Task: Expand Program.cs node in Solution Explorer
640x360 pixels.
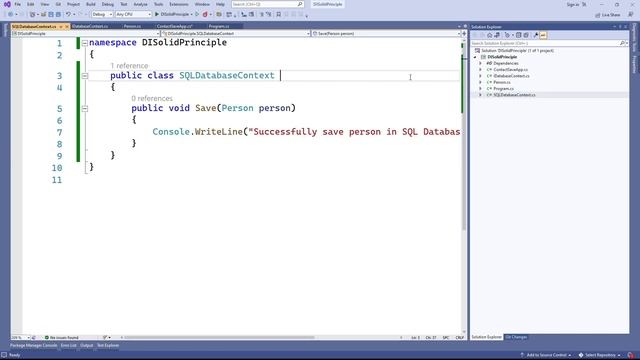Action: click(480, 89)
